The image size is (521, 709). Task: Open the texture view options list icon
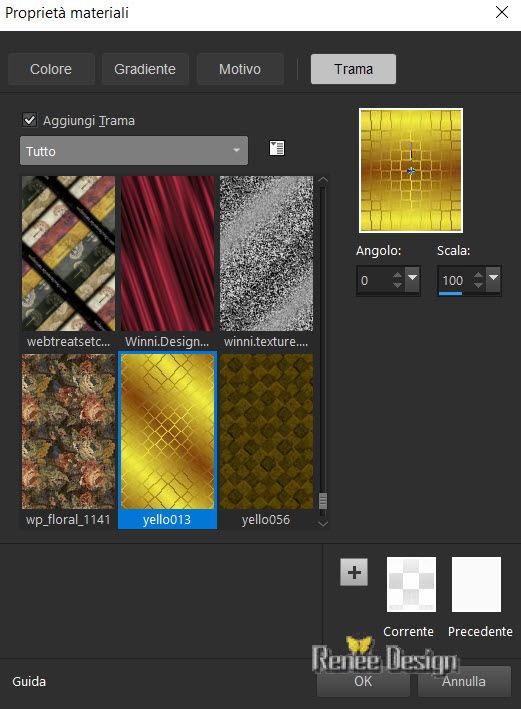(x=277, y=148)
